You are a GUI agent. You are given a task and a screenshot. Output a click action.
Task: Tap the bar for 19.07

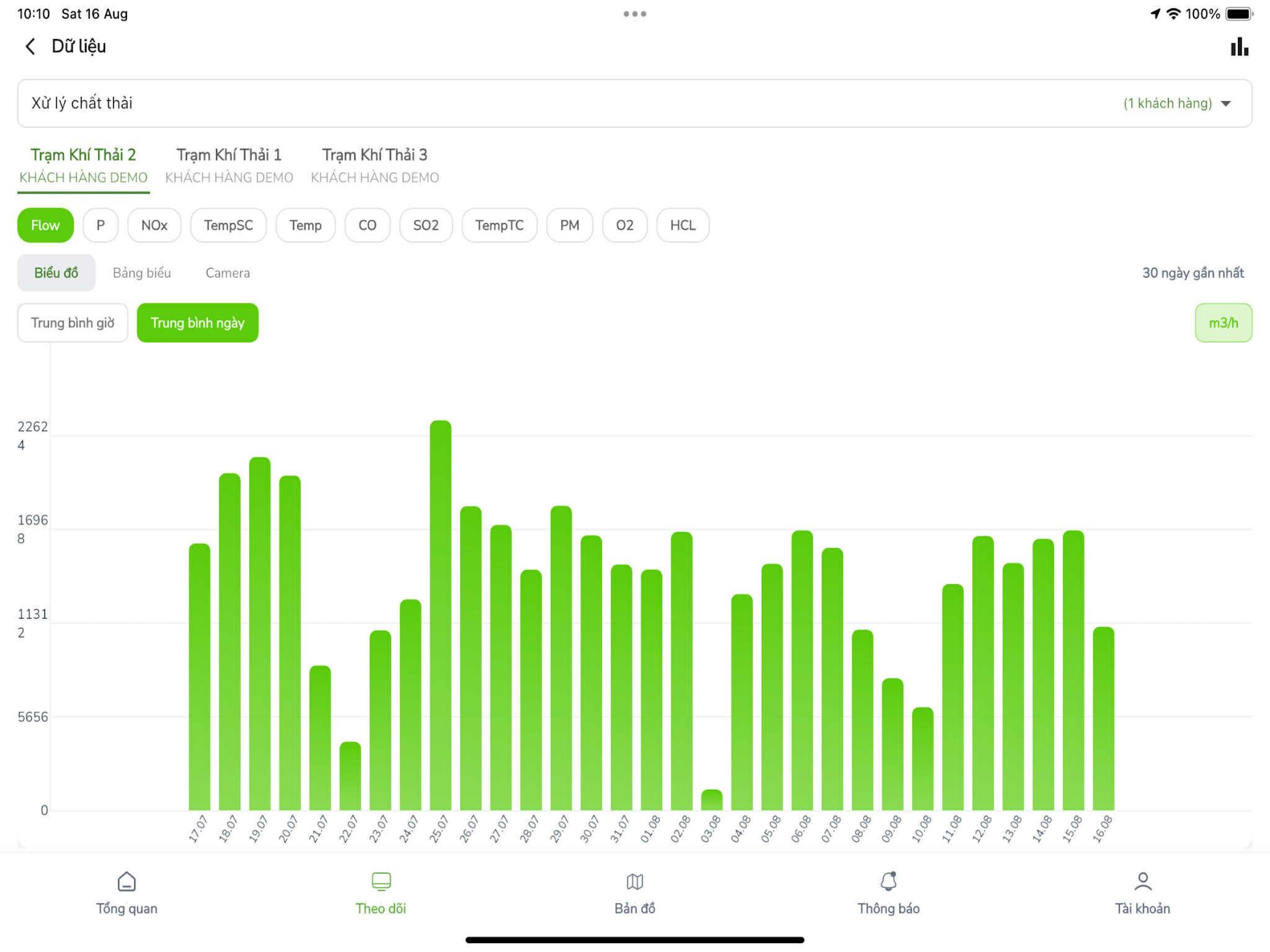[259, 633]
